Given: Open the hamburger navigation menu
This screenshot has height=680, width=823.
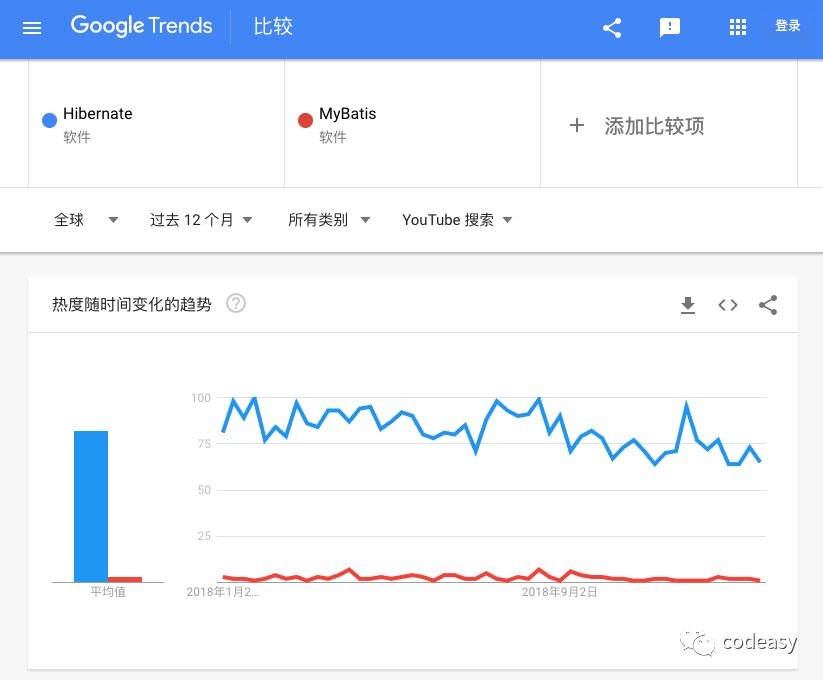Looking at the screenshot, I should tap(32, 28).
